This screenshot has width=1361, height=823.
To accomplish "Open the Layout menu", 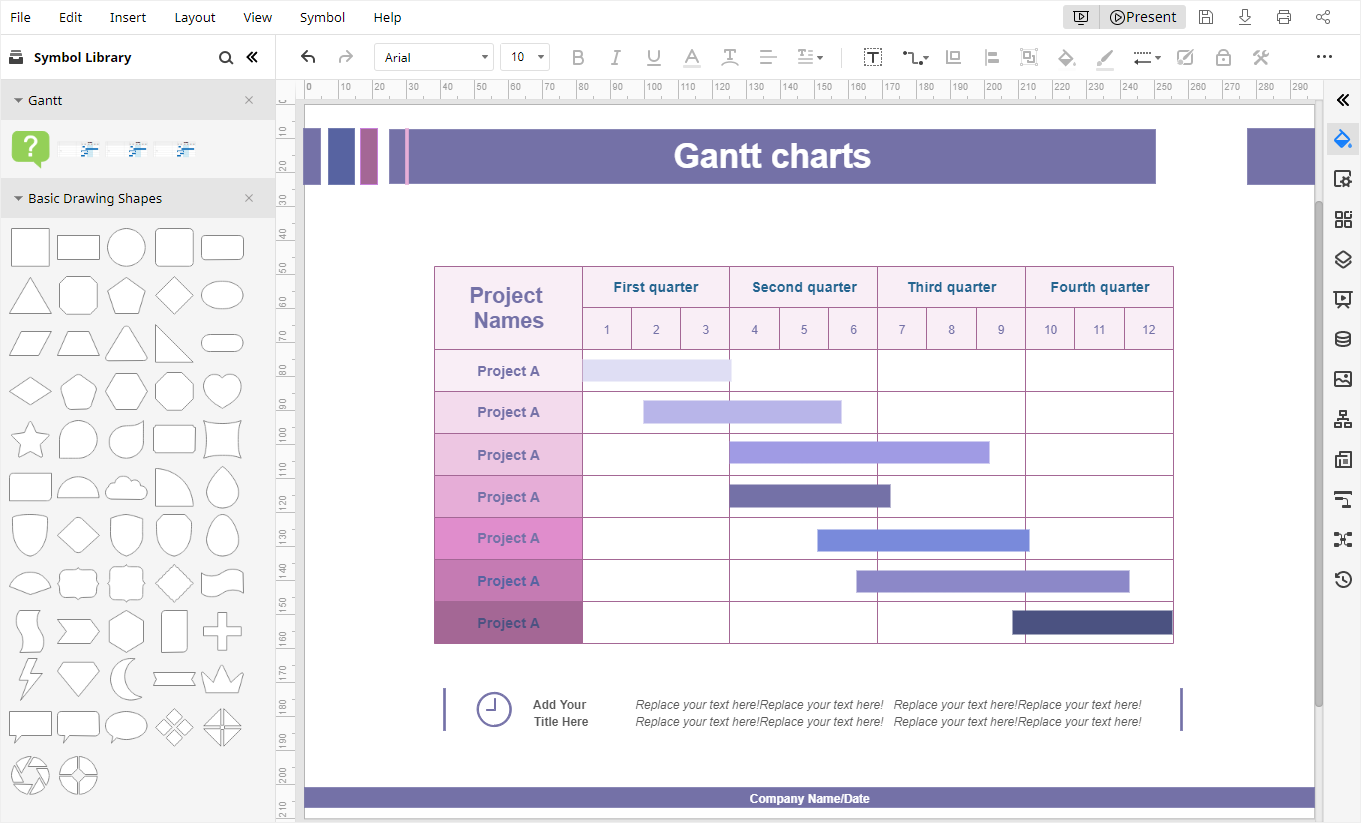I will coord(194,17).
